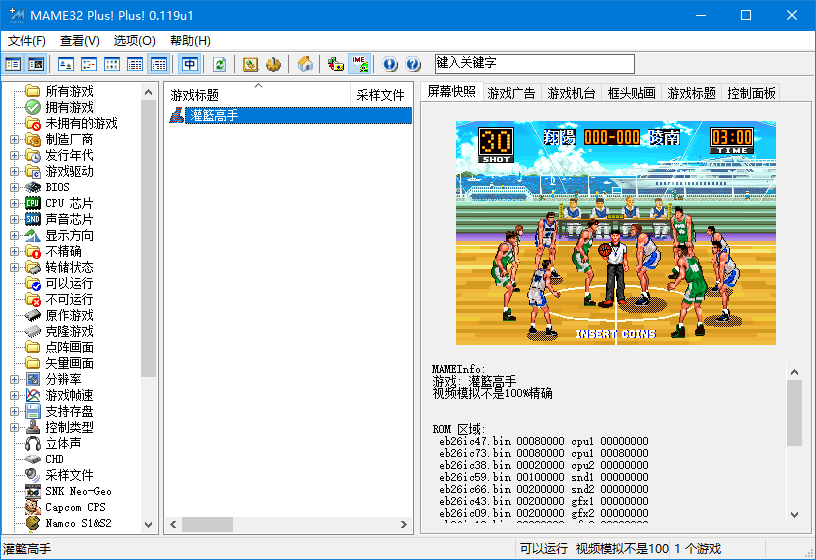Toggle the folder list pane button
This screenshot has height=560, width=816.
13,64
